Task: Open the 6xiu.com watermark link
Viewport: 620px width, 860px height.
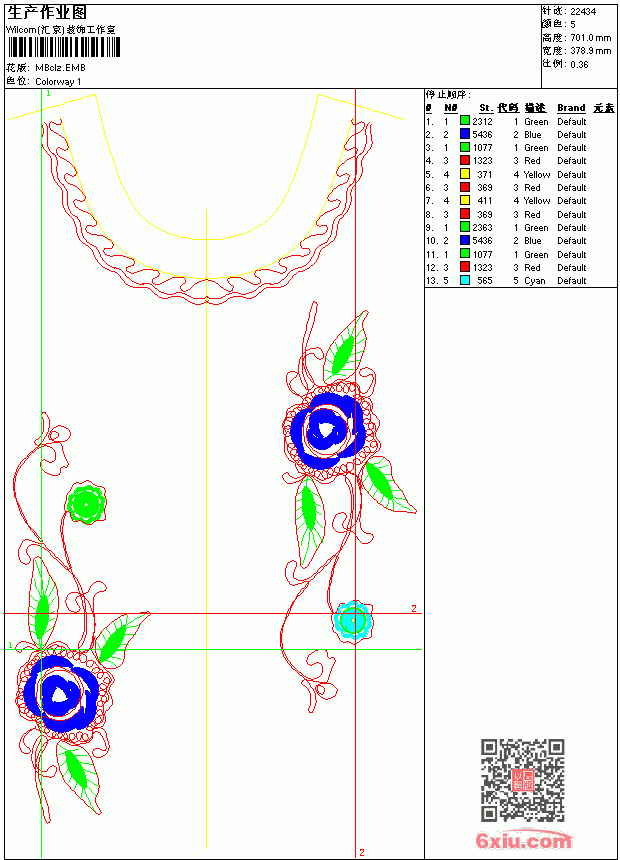Action: pos(523,840)
